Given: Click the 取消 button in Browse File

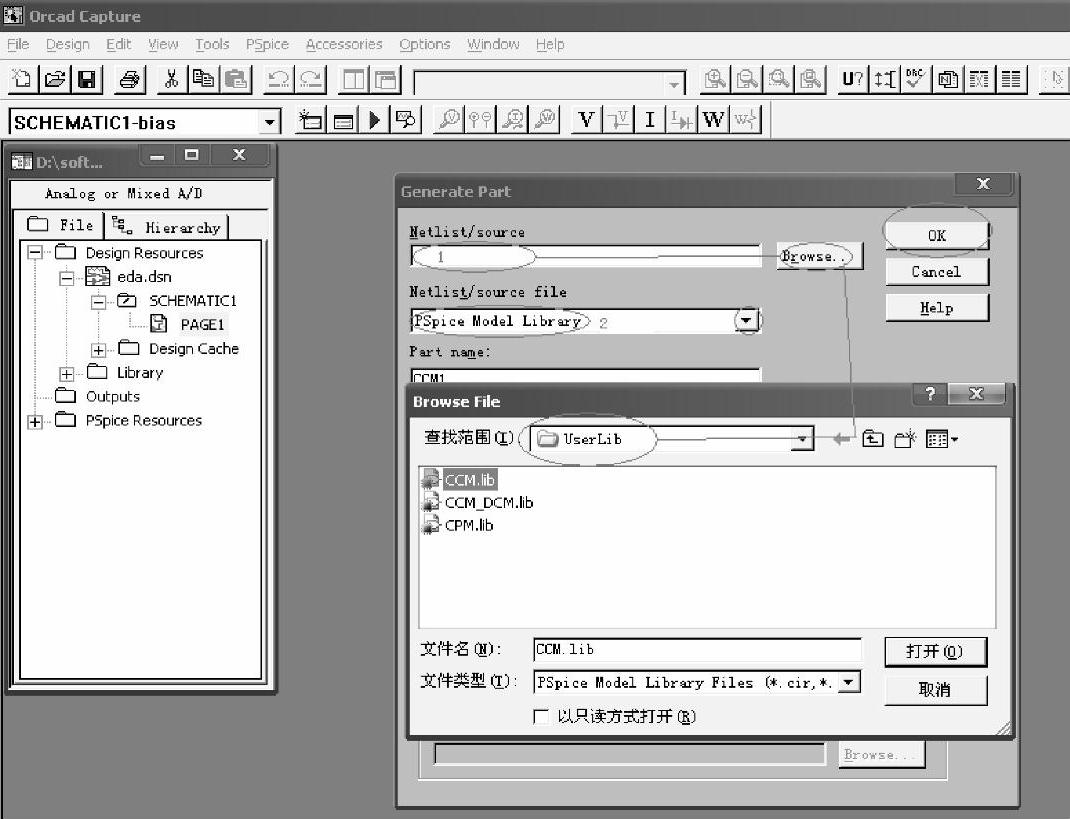Looking at the screenshot, I should [x=935, y=689].
